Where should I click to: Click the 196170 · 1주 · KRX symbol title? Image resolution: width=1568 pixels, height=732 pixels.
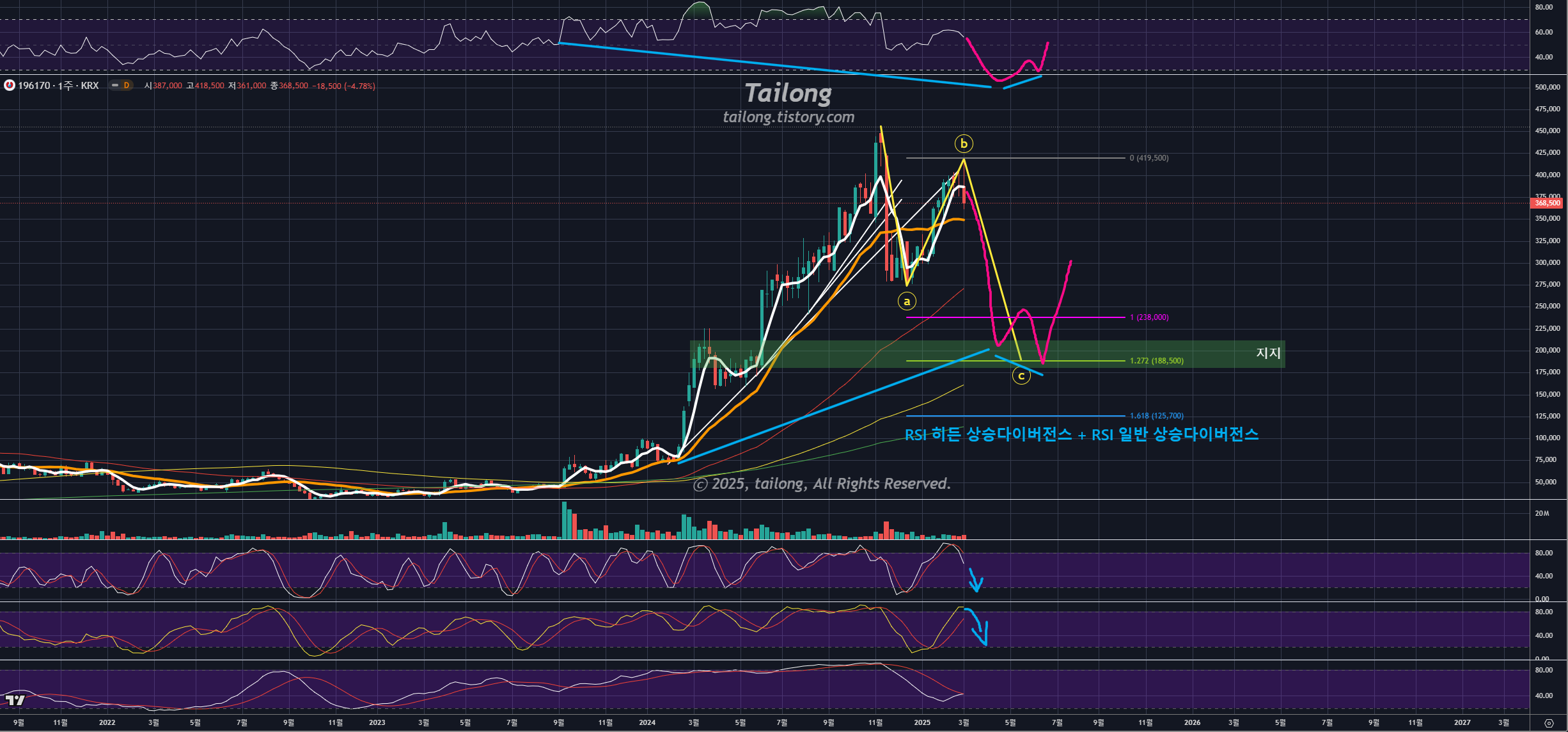point(58,85)
